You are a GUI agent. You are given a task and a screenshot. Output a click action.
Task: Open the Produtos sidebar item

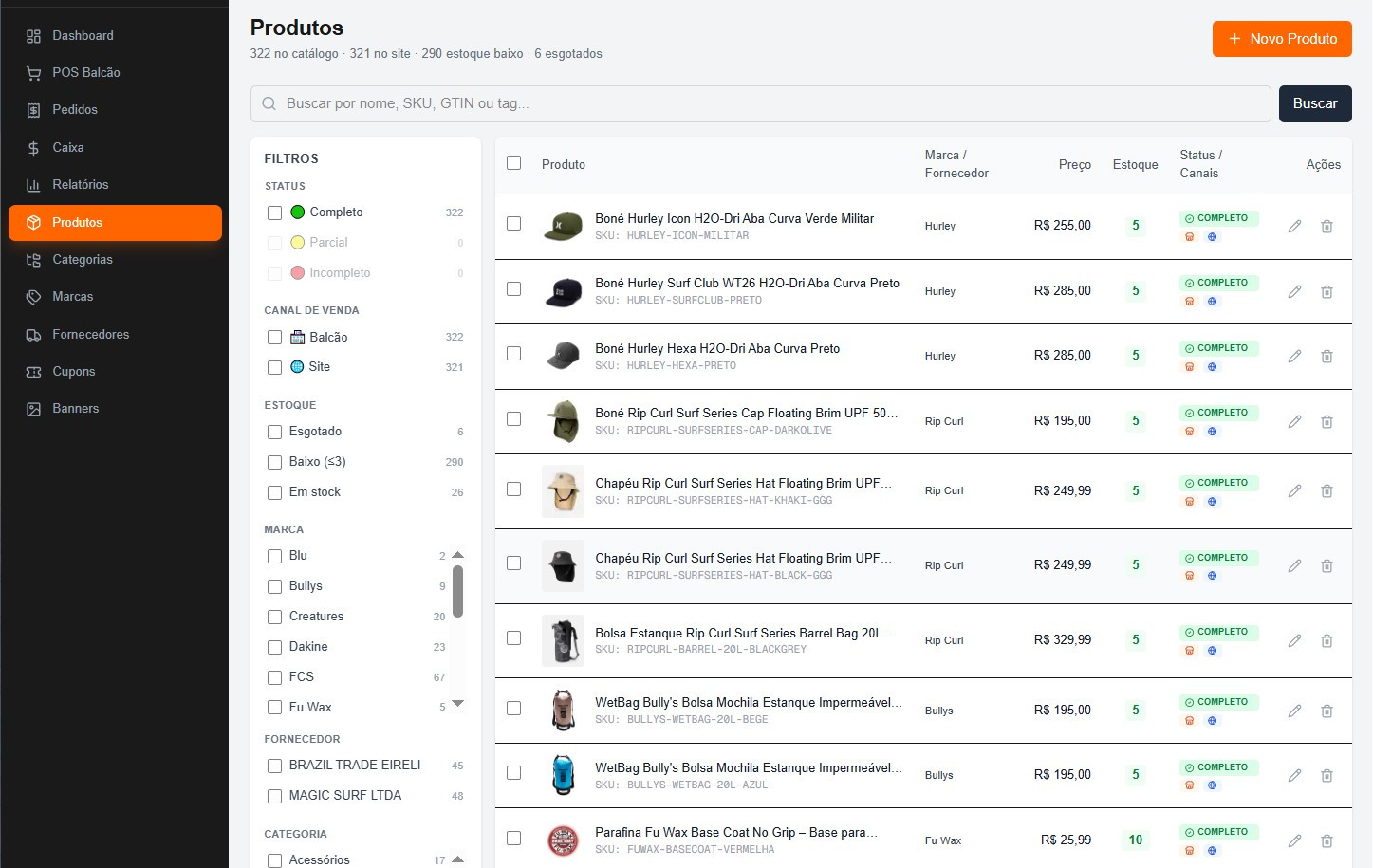pyautogui.click(x=115, y=223)
